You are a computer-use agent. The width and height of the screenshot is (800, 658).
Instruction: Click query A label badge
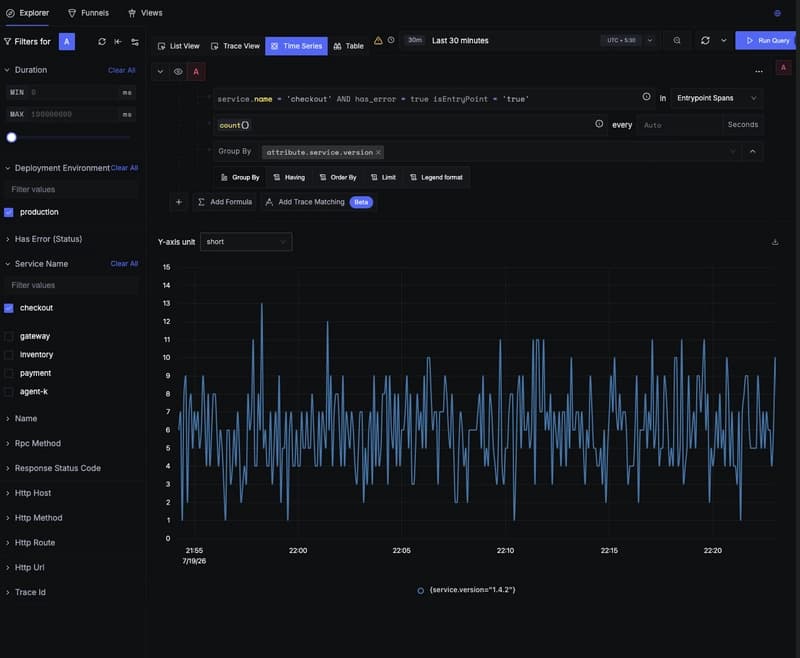[x=196, y=72]
